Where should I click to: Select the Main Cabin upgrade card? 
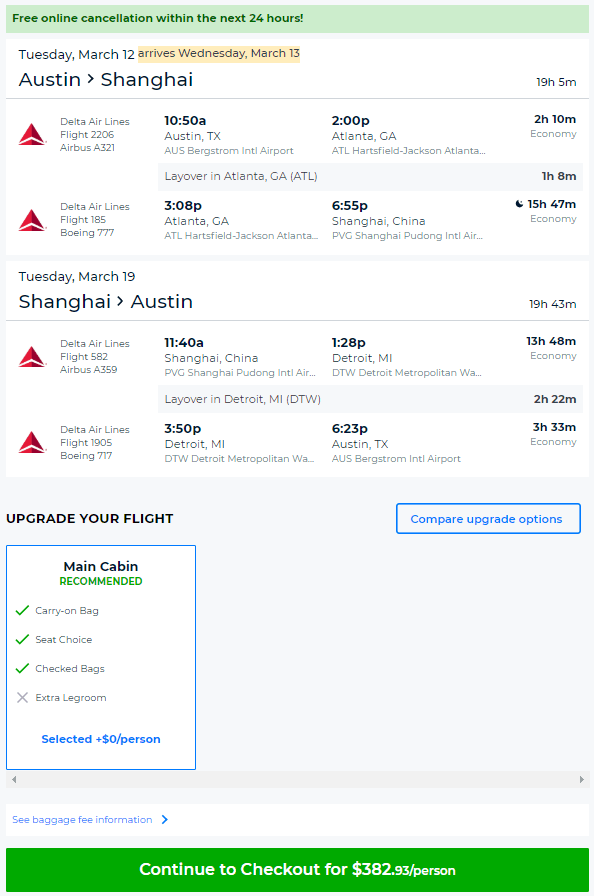pos(101,657)
